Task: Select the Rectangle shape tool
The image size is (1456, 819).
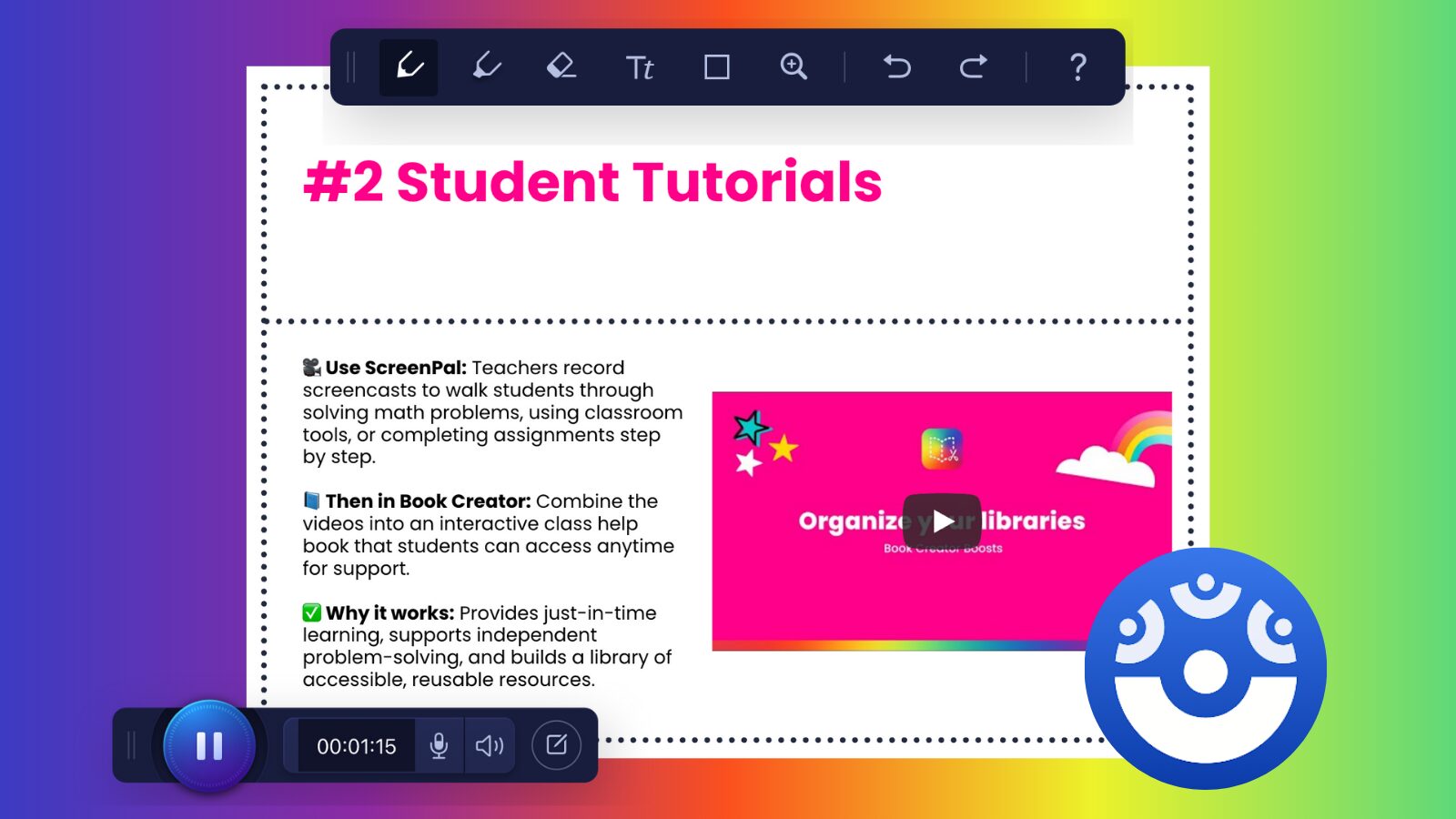Action: pyautogui.click(x=717, y=67)
